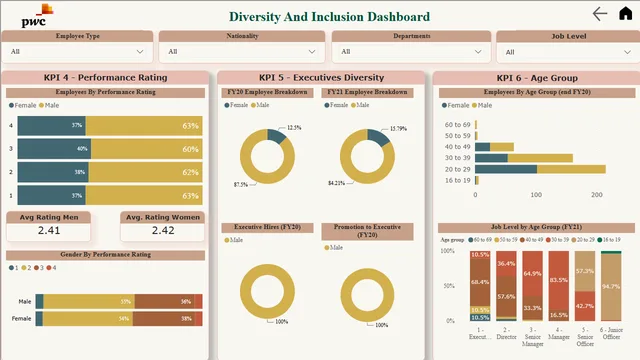Click the back arrow icon
The image size is (640, 360).
click(x=600, y=13)
